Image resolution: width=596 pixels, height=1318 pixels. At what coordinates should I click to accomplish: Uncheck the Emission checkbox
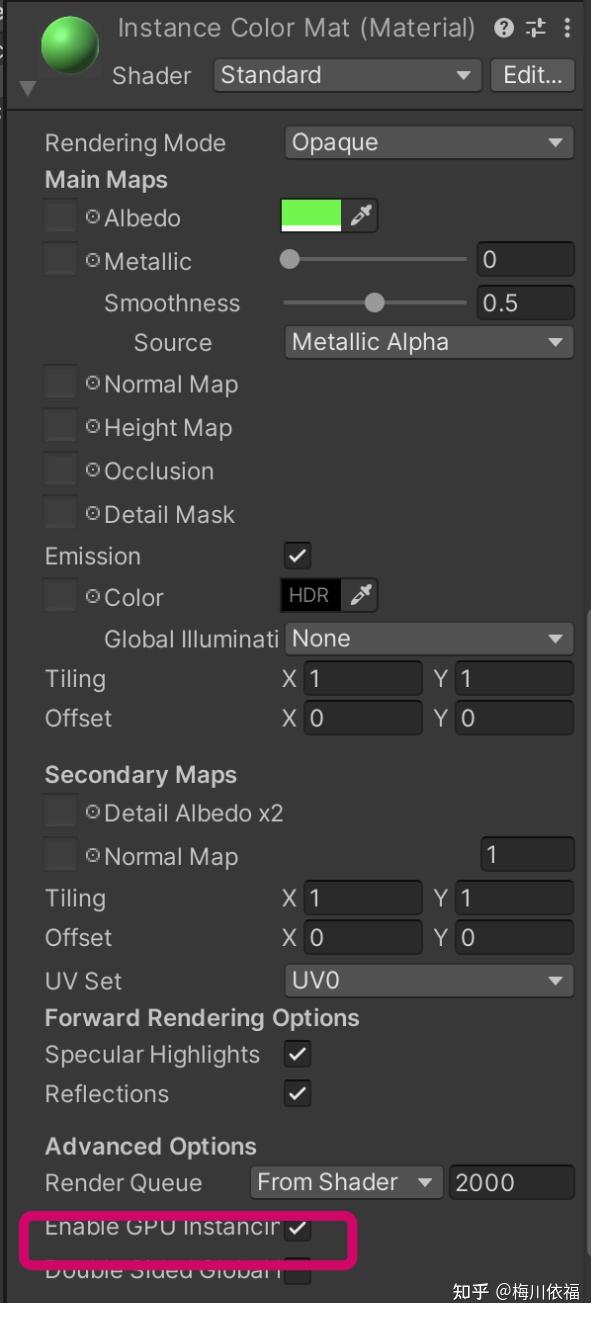tap(296, 555)
